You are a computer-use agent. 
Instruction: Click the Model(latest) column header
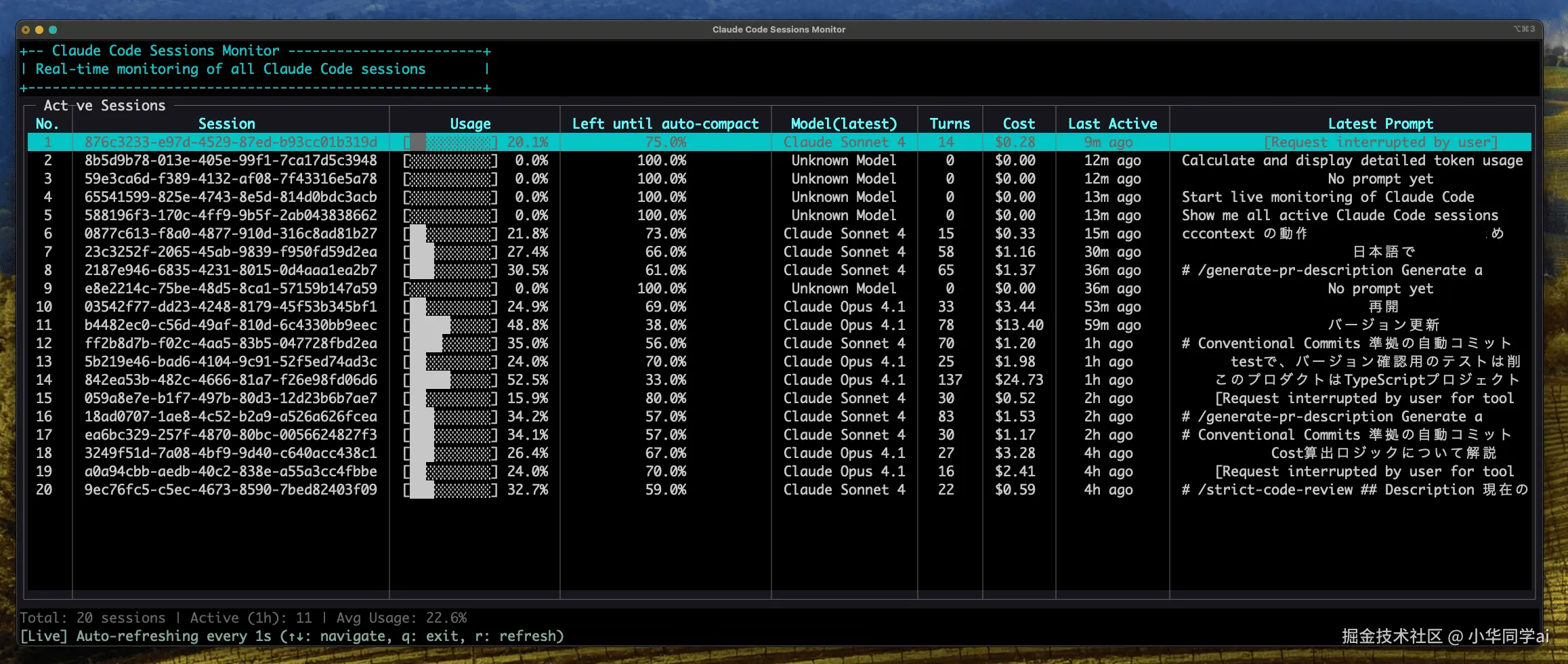pos(844,124)
